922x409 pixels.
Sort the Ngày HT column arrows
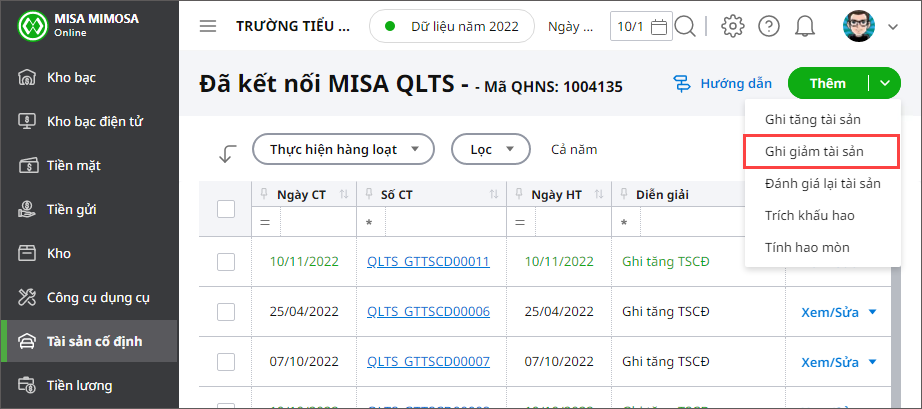599,195
